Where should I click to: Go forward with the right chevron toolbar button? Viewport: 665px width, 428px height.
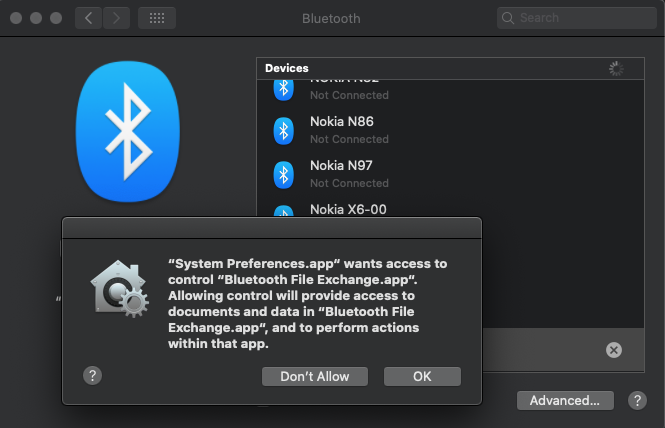[116, 18]
